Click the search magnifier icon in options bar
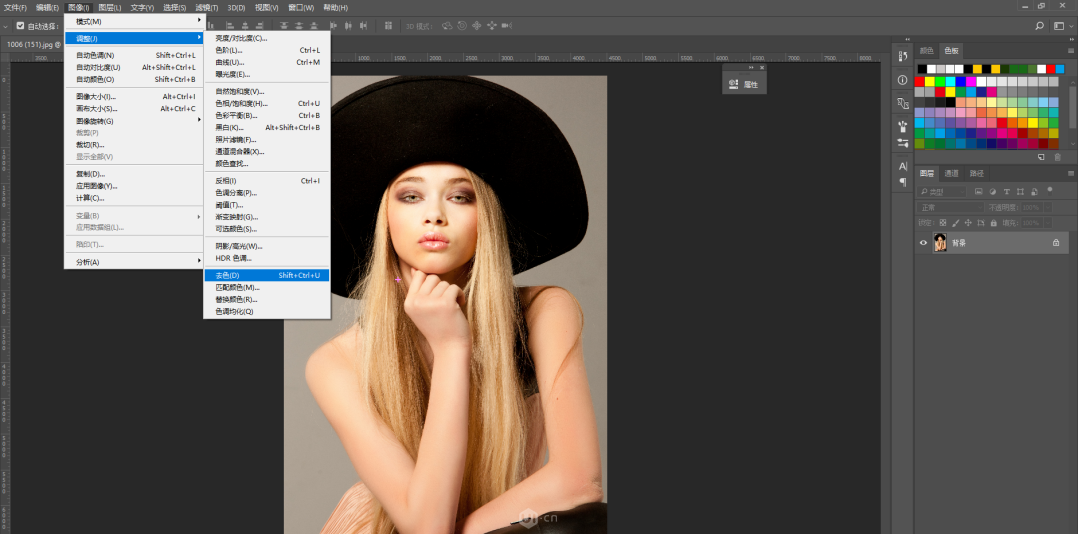This screenshot has width=1078, height=534. pos(1040,26)
